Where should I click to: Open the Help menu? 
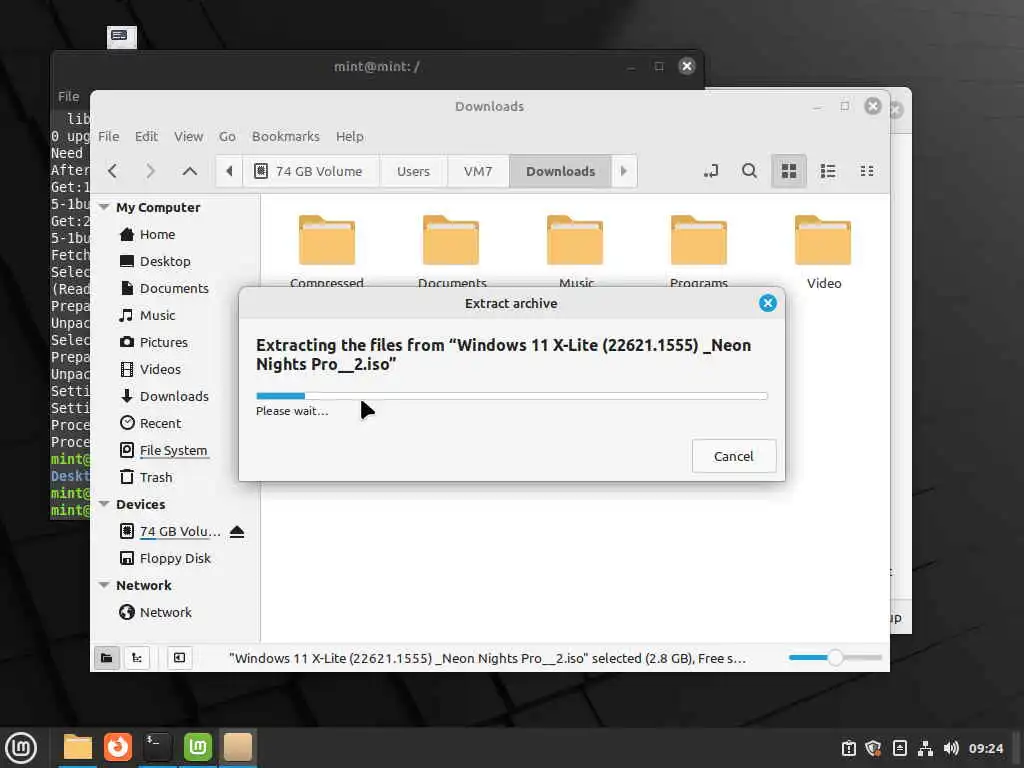coord(349,136)
